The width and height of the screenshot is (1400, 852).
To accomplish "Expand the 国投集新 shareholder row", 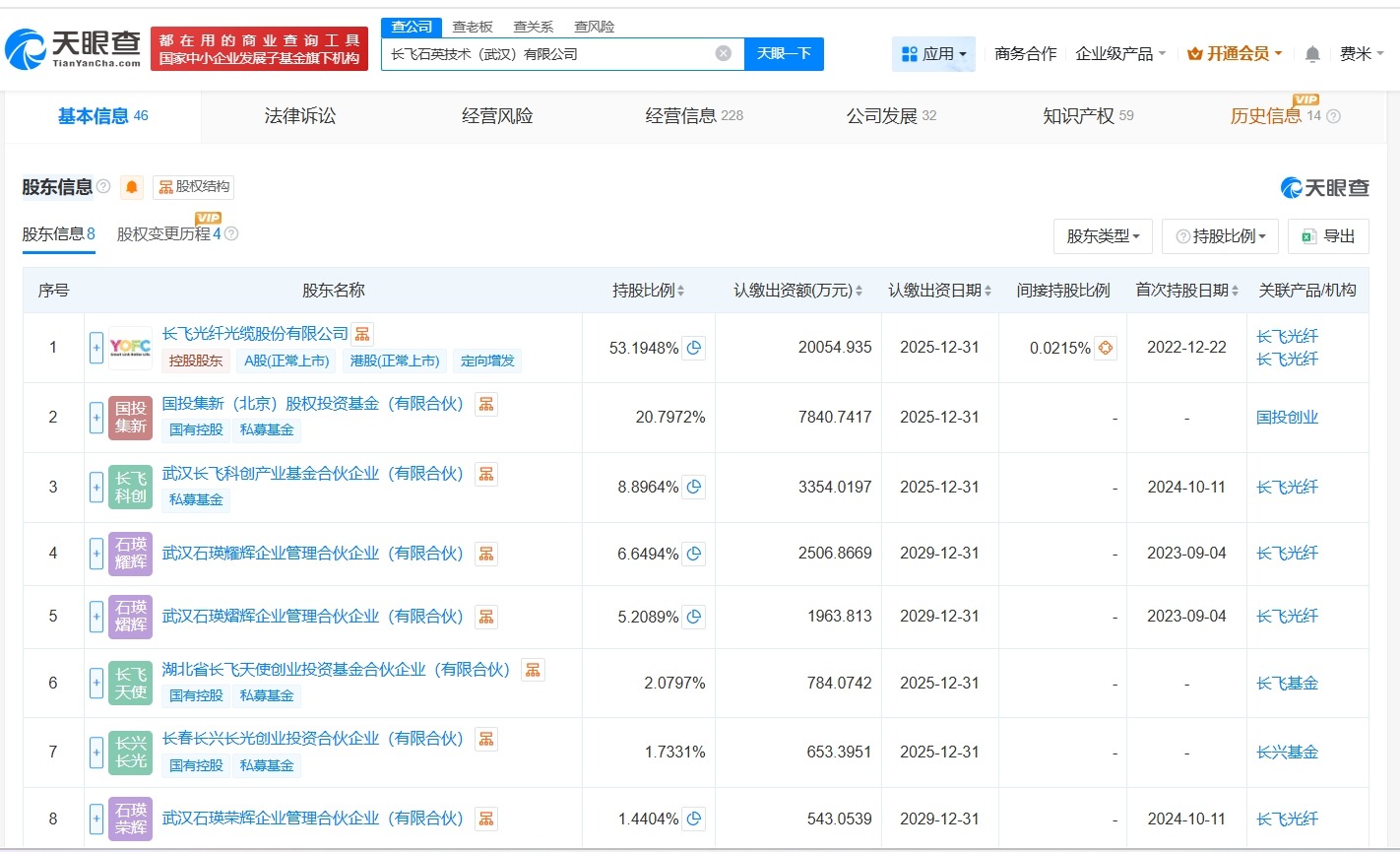I will tap(95, 417).
